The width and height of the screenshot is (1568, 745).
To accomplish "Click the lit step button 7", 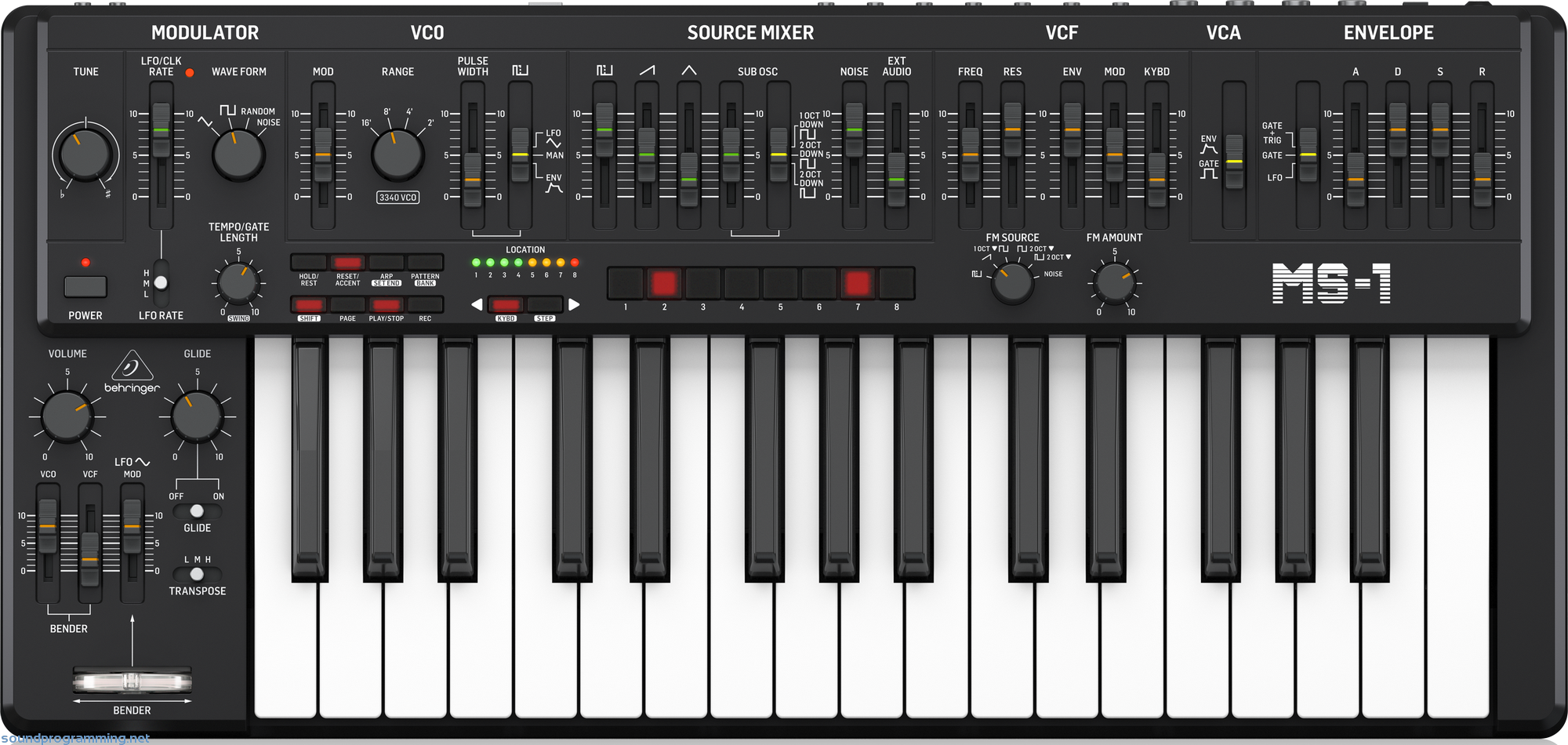I will click(x=858, y=283).
